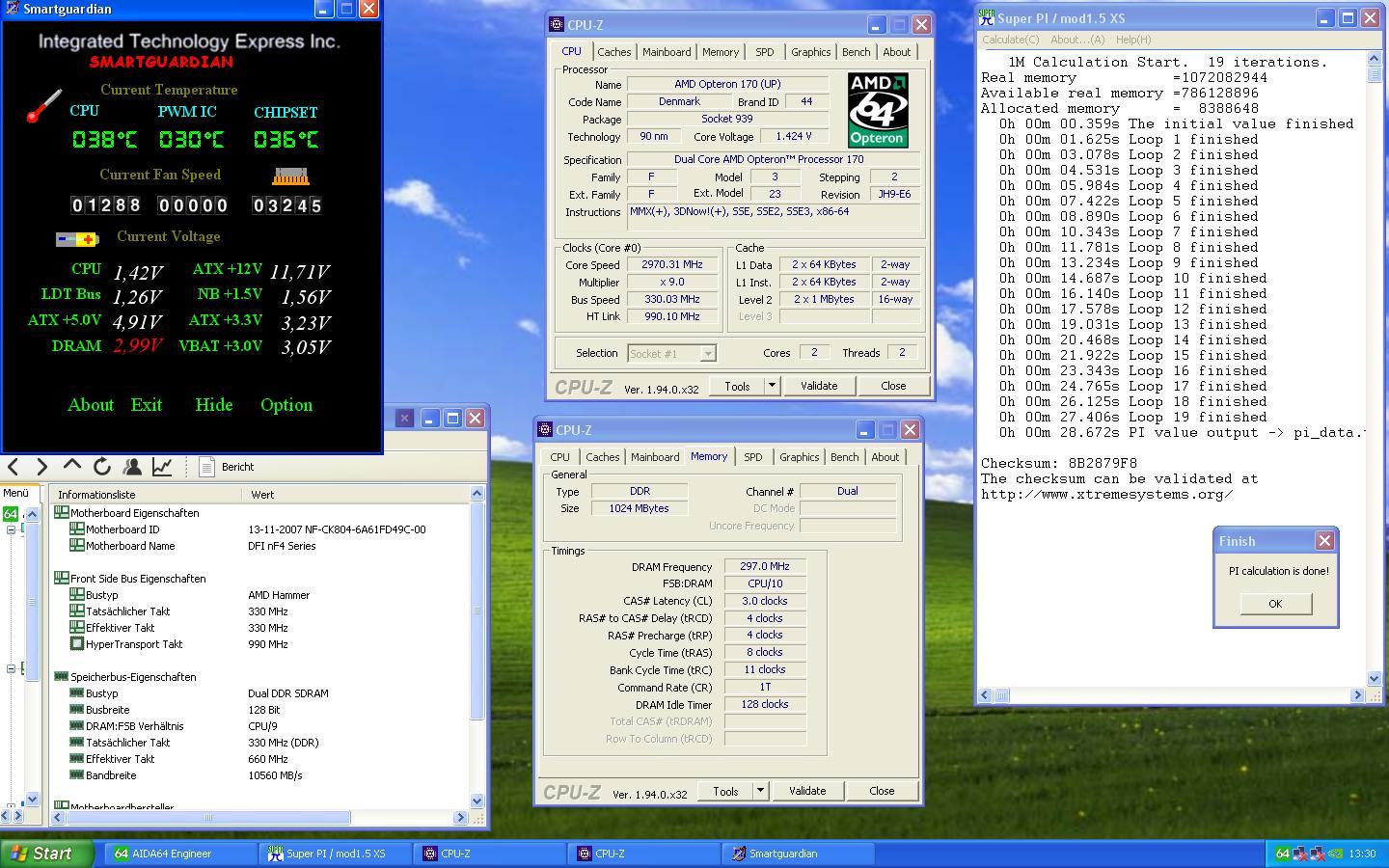Click AIDA64 list vertical scrollbar up arrow
1389x868 pixels.
point(477,494)
